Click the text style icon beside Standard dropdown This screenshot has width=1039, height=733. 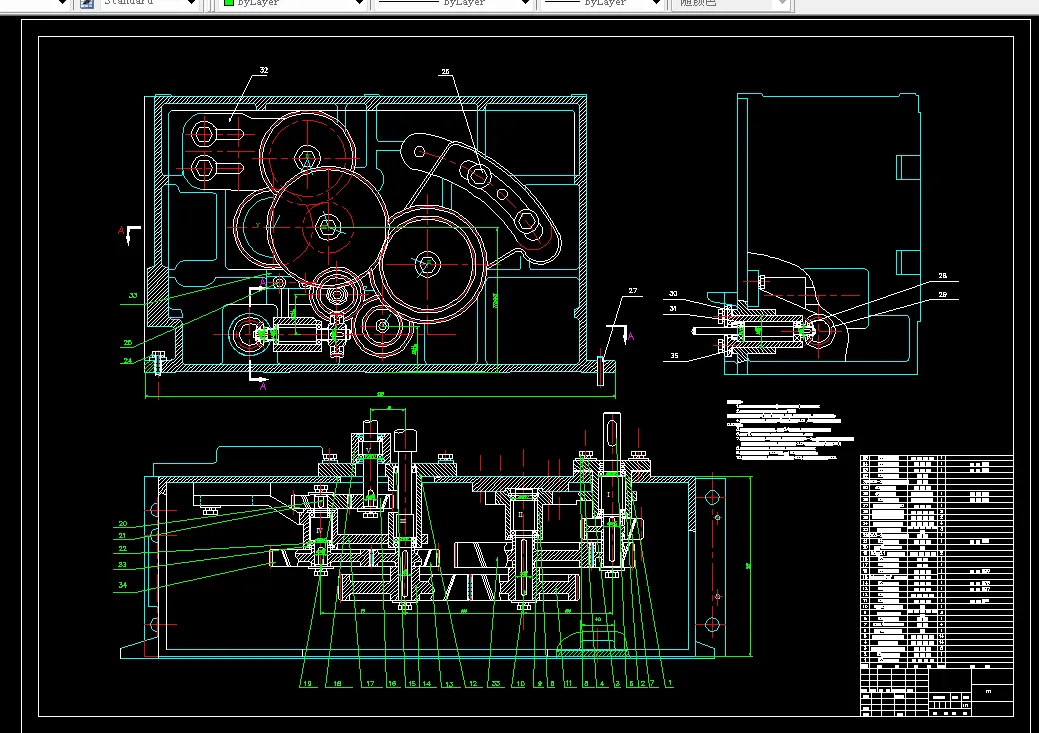tap(87, 3)
